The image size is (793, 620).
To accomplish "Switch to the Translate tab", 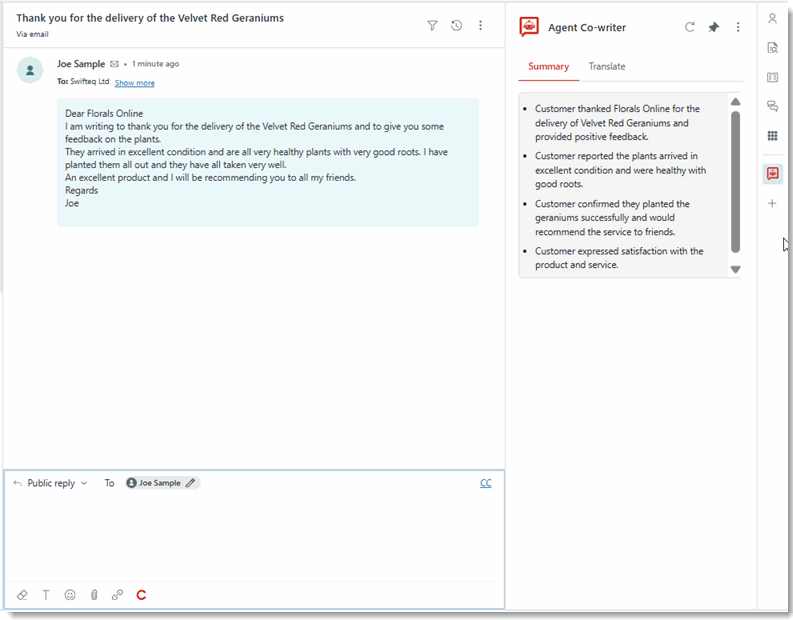I will click(606, 67).
